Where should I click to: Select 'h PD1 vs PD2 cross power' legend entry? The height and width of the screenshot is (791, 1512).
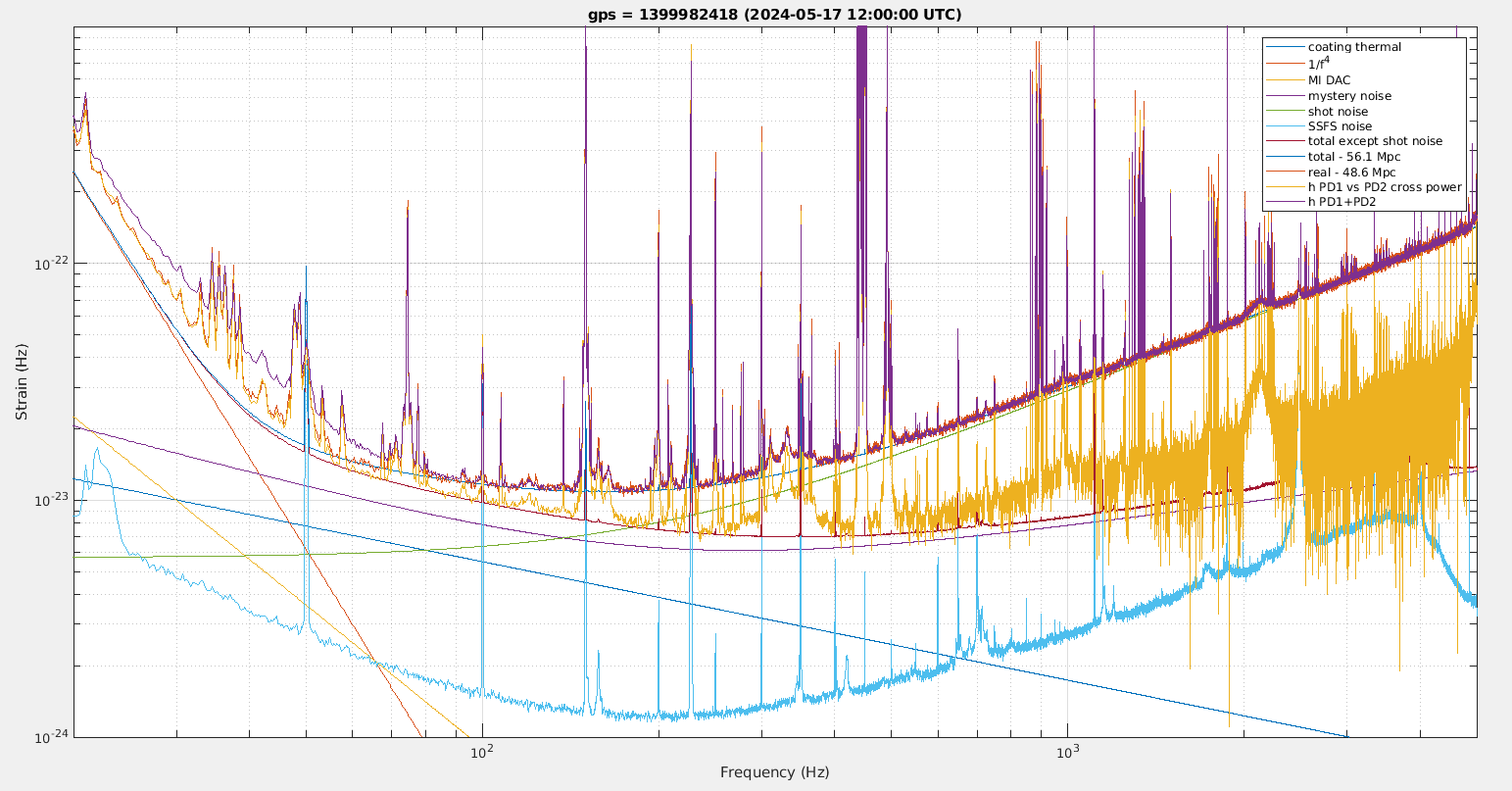[1385, 187]
